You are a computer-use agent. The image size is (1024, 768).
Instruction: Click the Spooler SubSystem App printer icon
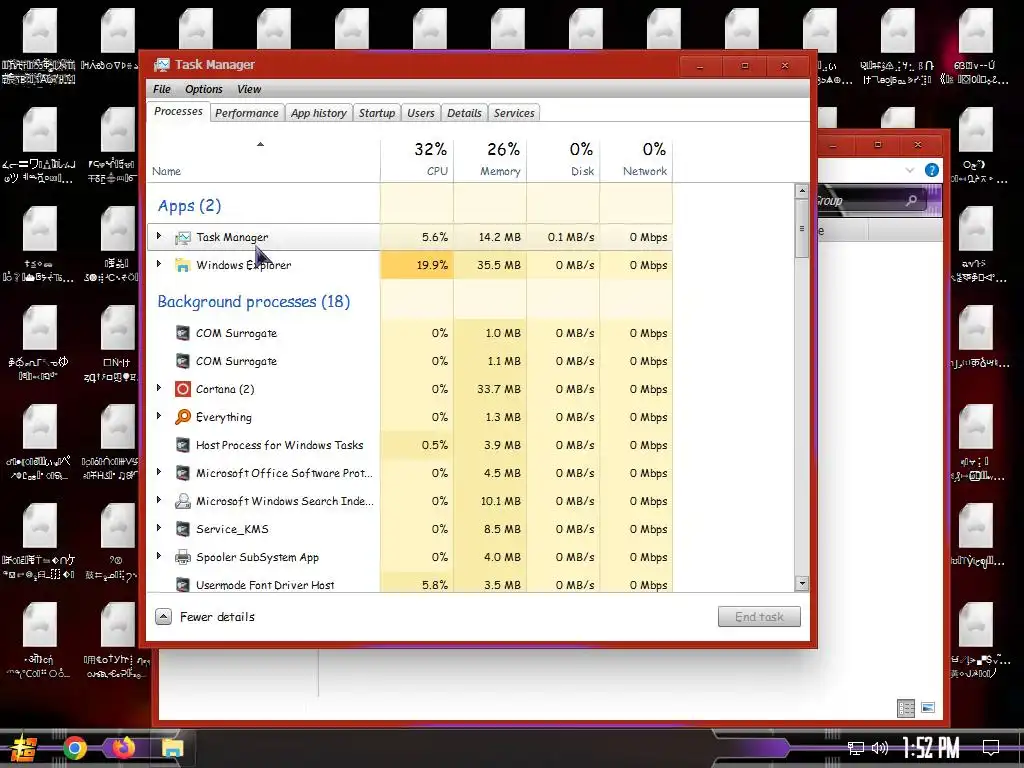[x=183, y=557]
